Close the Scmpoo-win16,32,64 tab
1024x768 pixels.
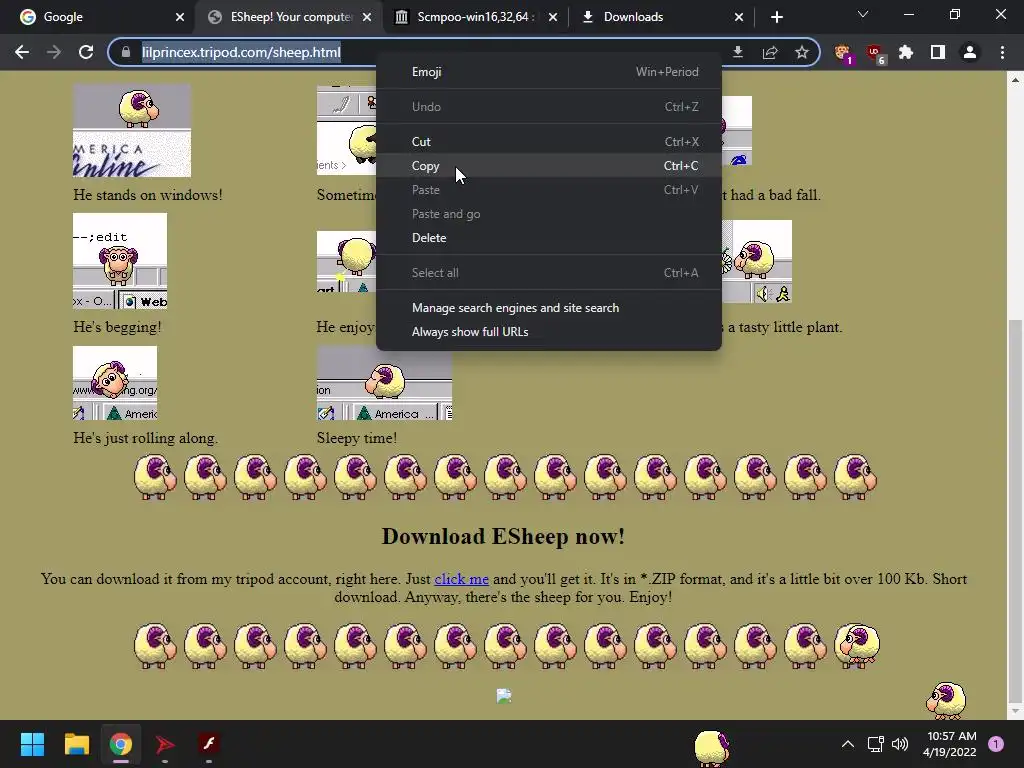552,17
